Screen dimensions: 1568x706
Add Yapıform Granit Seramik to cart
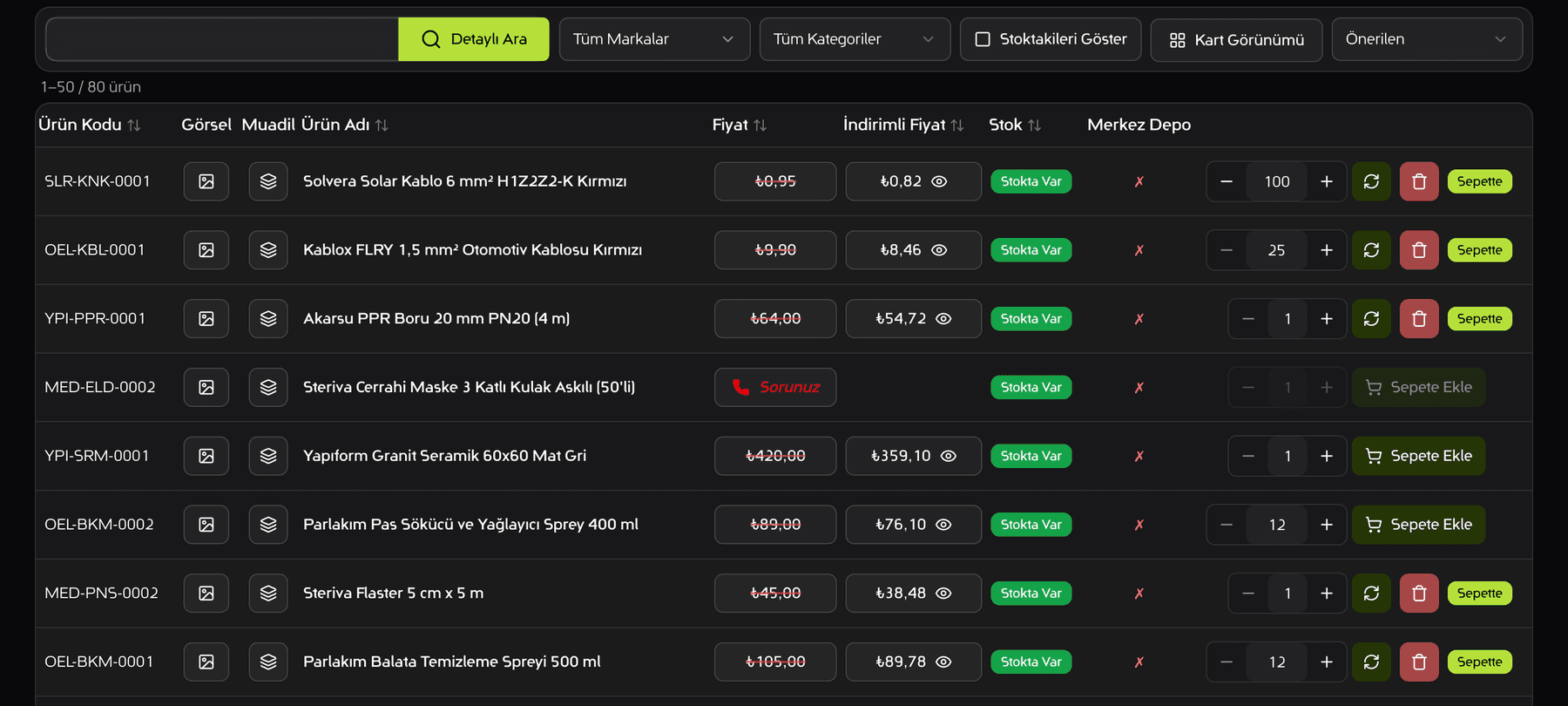[x=1418, y=456]
